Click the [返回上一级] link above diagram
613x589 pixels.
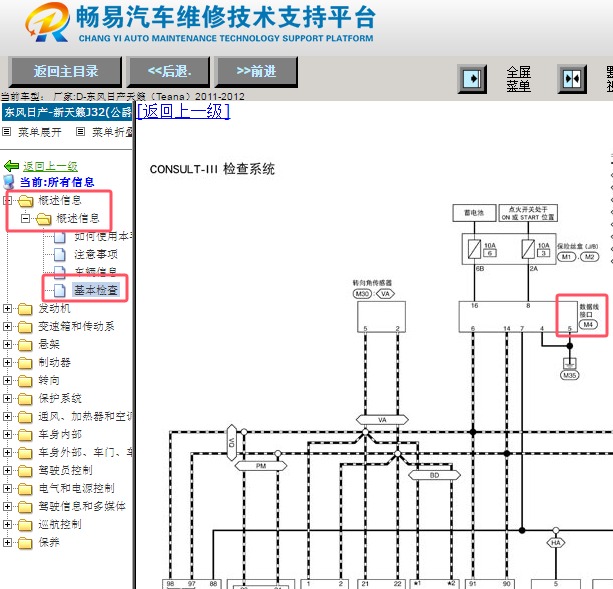coord(183,111)
